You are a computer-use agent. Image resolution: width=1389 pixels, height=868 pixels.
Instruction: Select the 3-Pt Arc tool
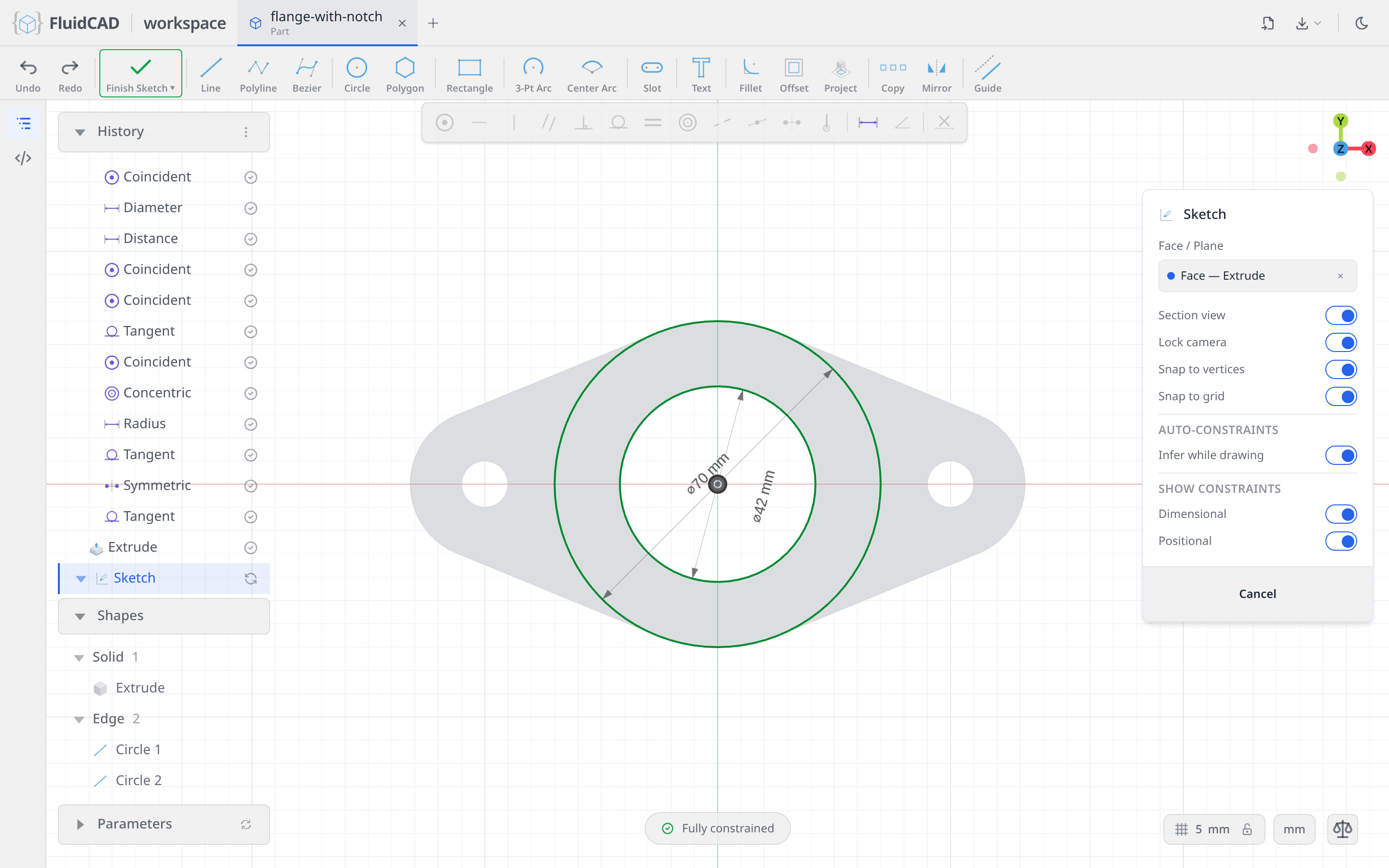click(x=532, y=75)
